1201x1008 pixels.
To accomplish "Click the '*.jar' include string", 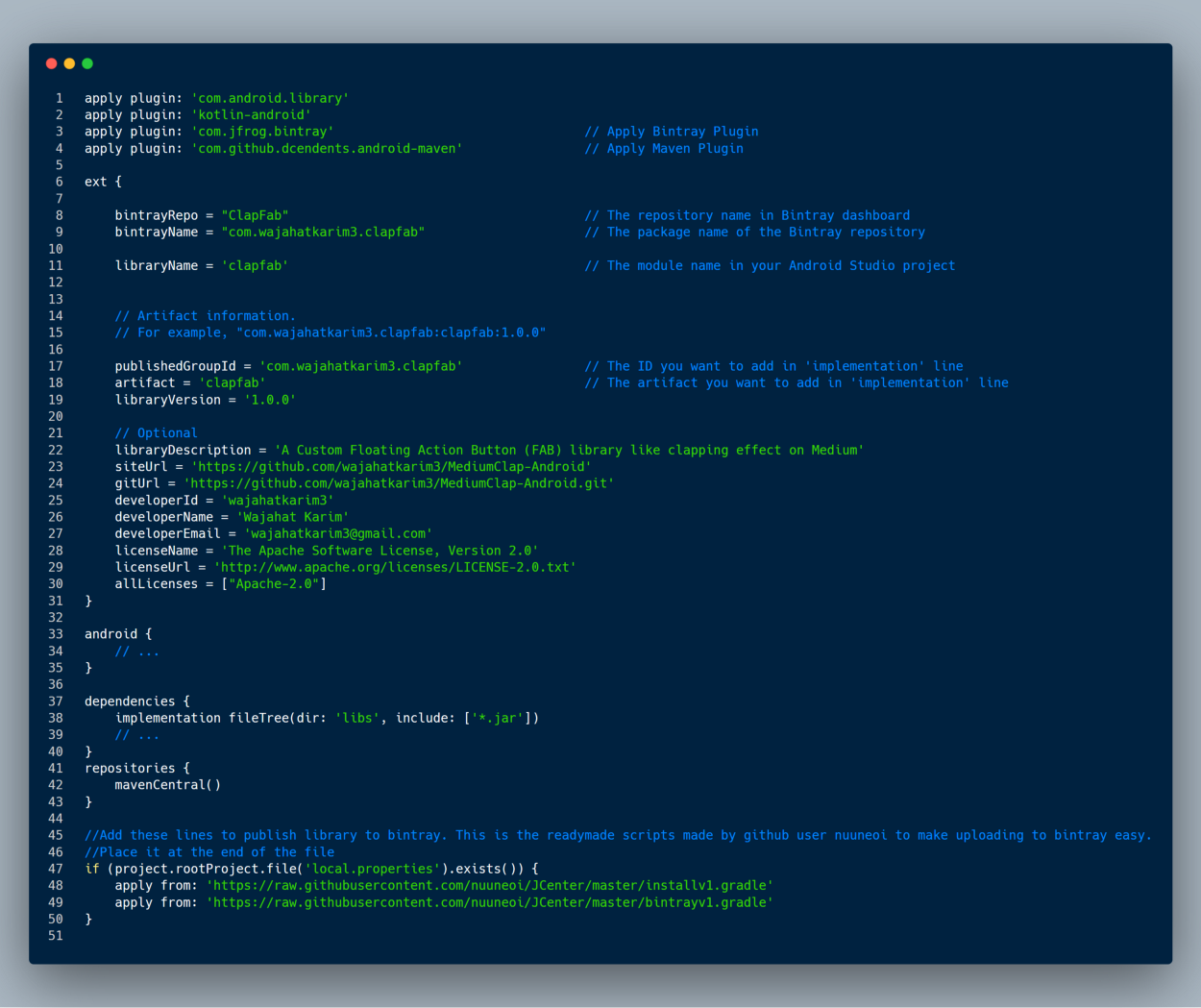I will click(x=497, y=718).
